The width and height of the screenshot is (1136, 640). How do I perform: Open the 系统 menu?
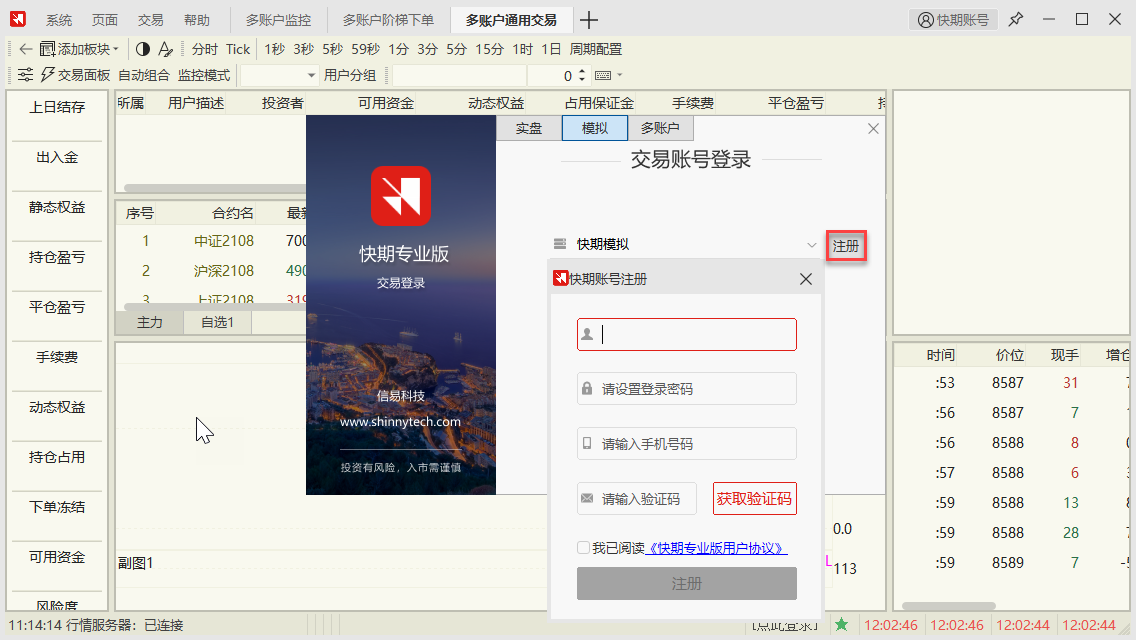tap(59, 20)
